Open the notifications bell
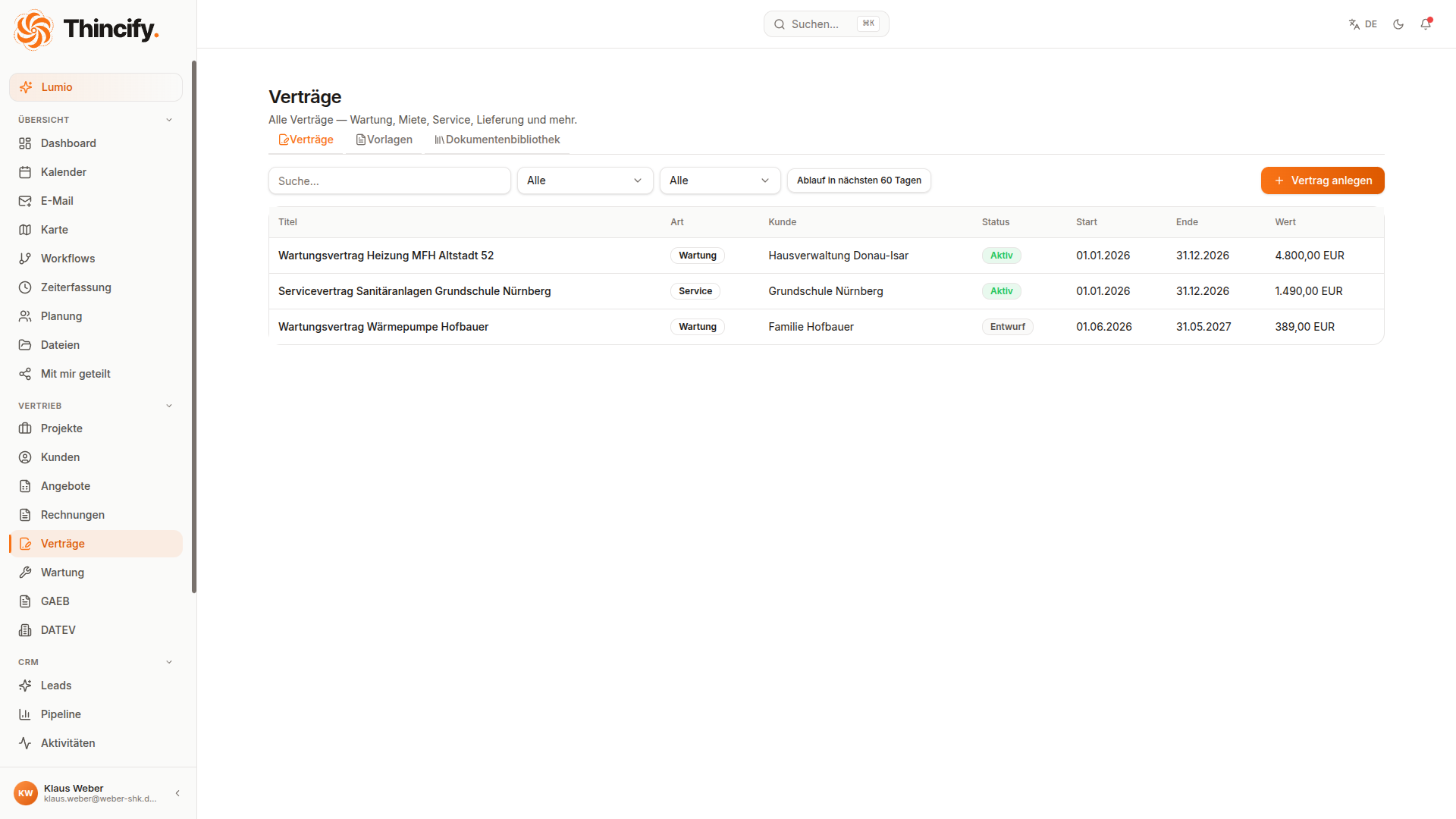The width and height of the screenshot is (1456, 819). coord(1426,24)
